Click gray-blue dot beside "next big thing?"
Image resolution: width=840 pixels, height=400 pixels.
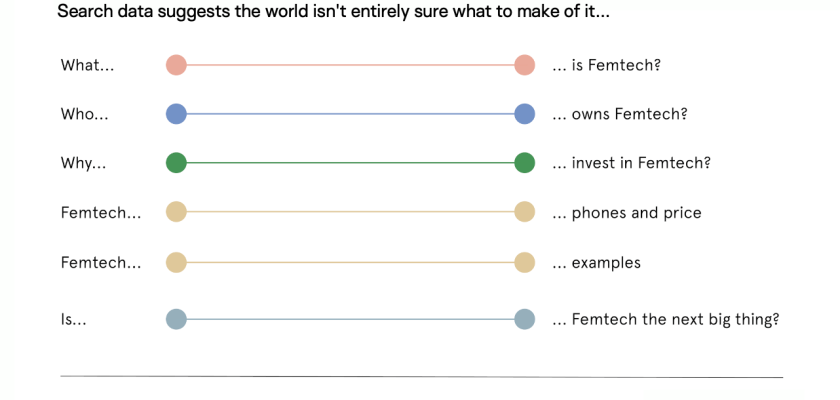click(x=524, y=320)
